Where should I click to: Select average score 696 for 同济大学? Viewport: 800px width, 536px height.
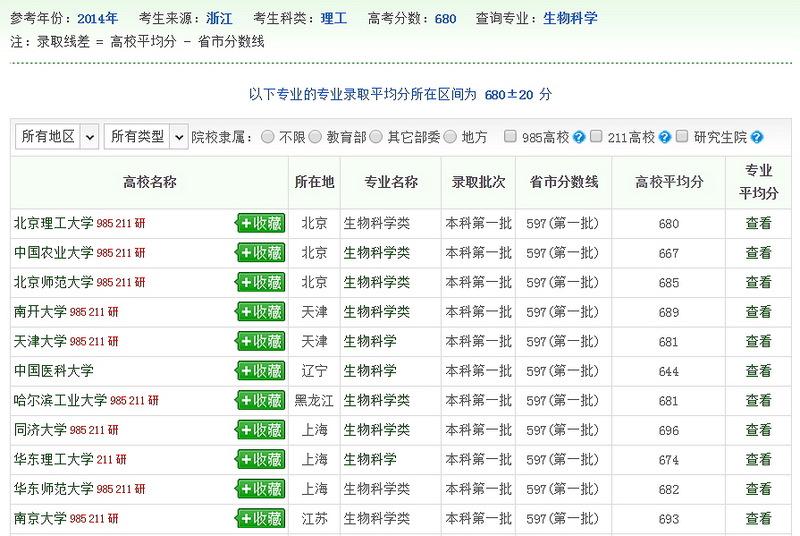[668, 430]
